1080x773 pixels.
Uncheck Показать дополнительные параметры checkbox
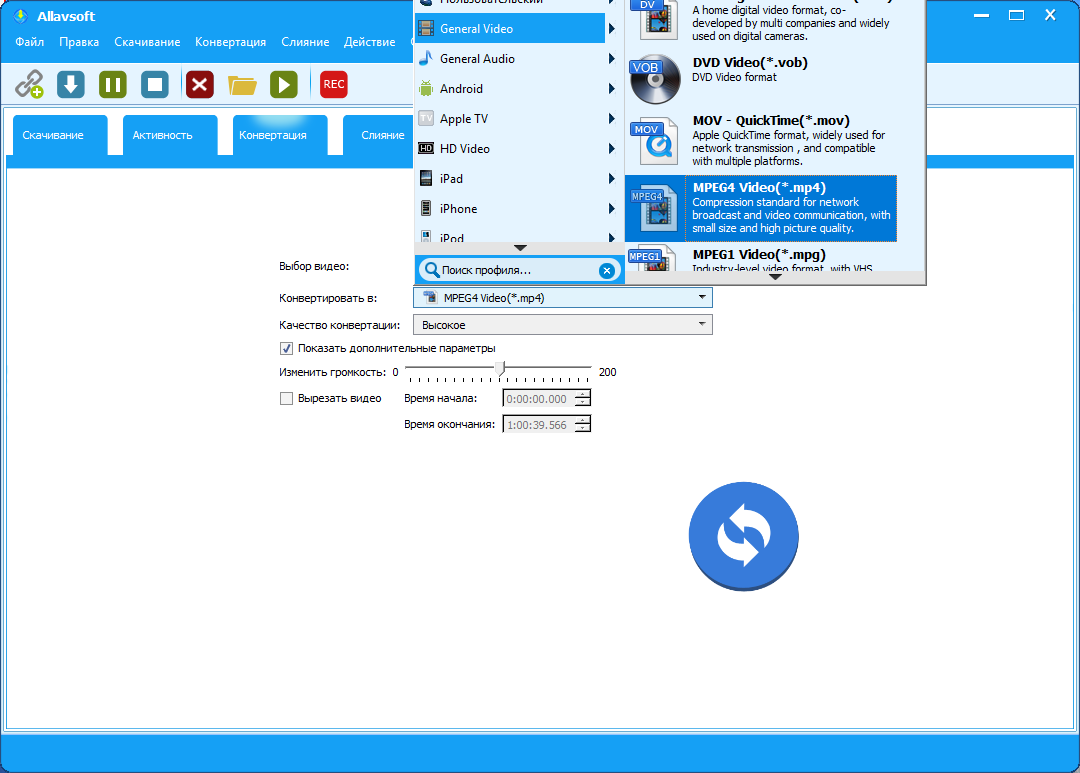287,349
